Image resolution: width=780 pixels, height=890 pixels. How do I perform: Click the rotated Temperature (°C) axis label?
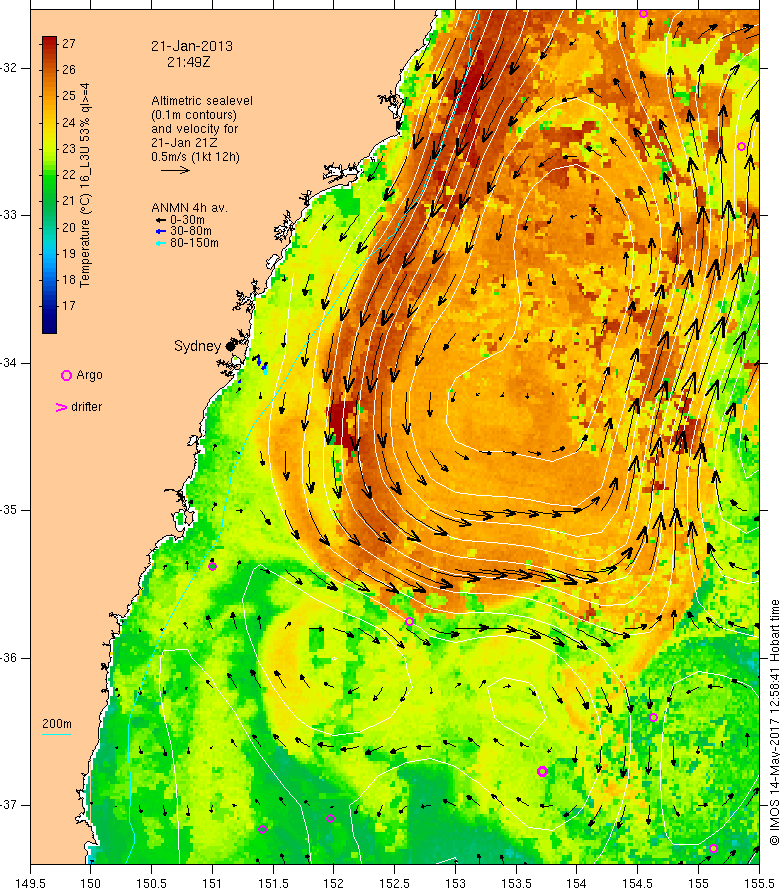85,186
